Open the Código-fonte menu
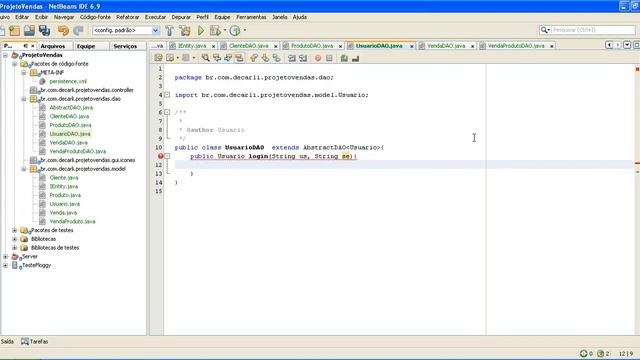 click(95, 17)
